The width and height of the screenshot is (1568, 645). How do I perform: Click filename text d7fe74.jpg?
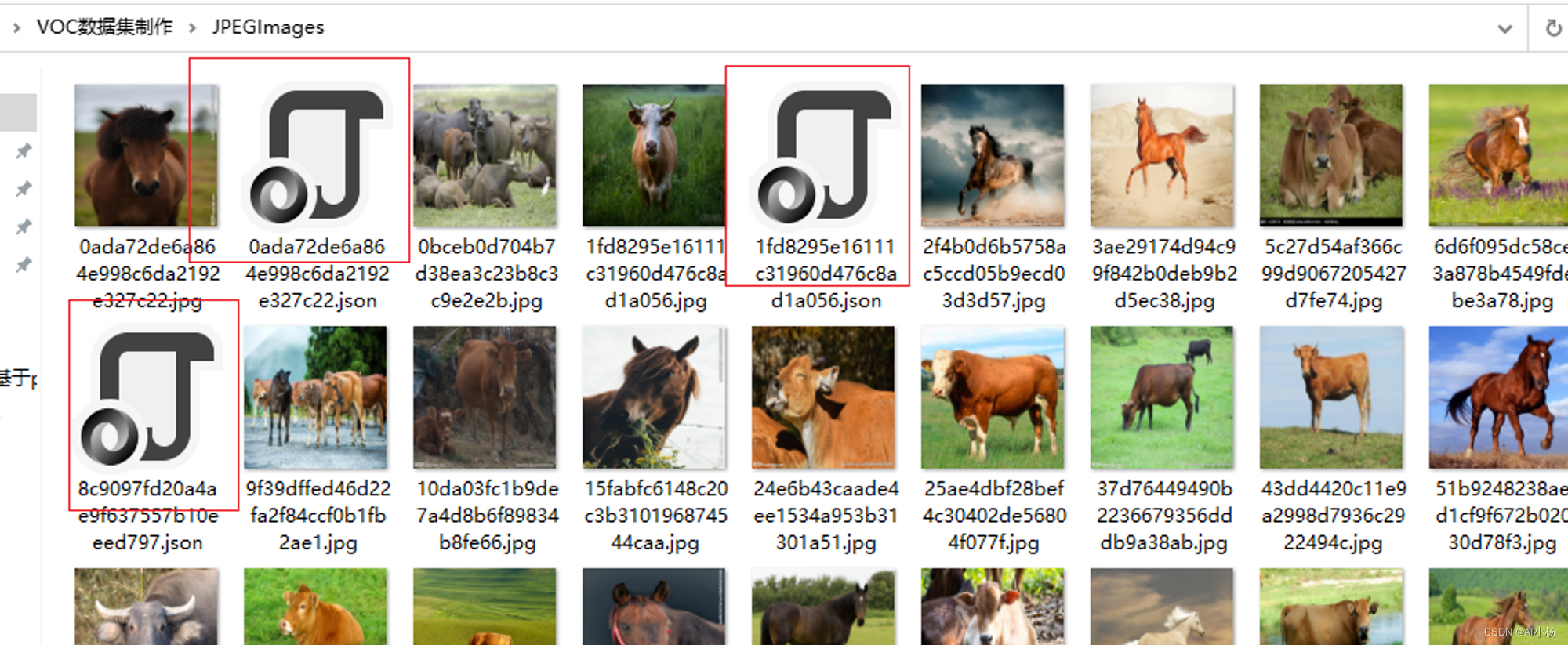click(x=1334, y=301)
